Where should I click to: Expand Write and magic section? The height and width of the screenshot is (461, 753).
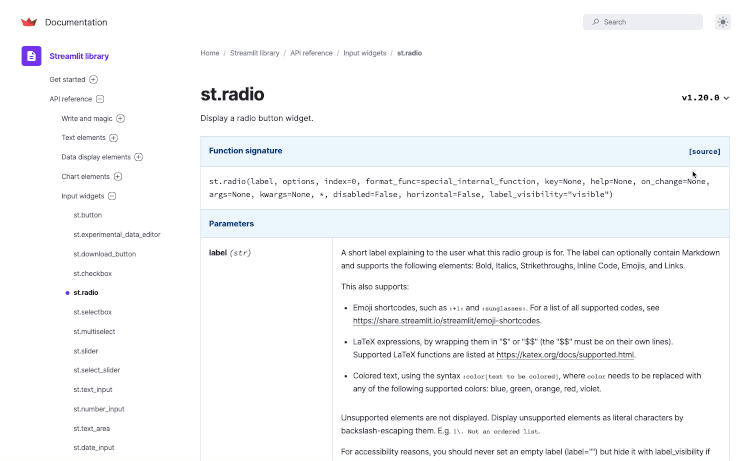click(121, 119)
